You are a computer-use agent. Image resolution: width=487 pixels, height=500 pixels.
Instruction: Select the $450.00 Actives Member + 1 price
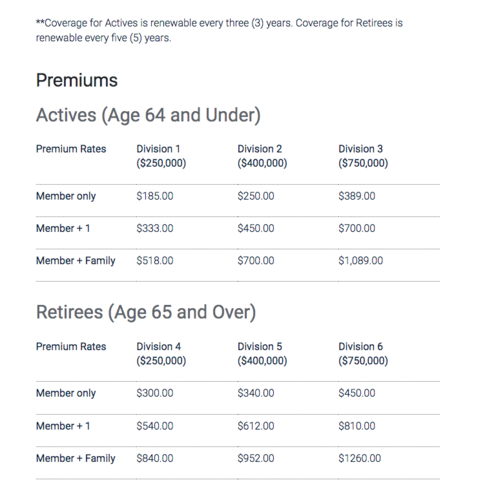(x=256, y=228)
